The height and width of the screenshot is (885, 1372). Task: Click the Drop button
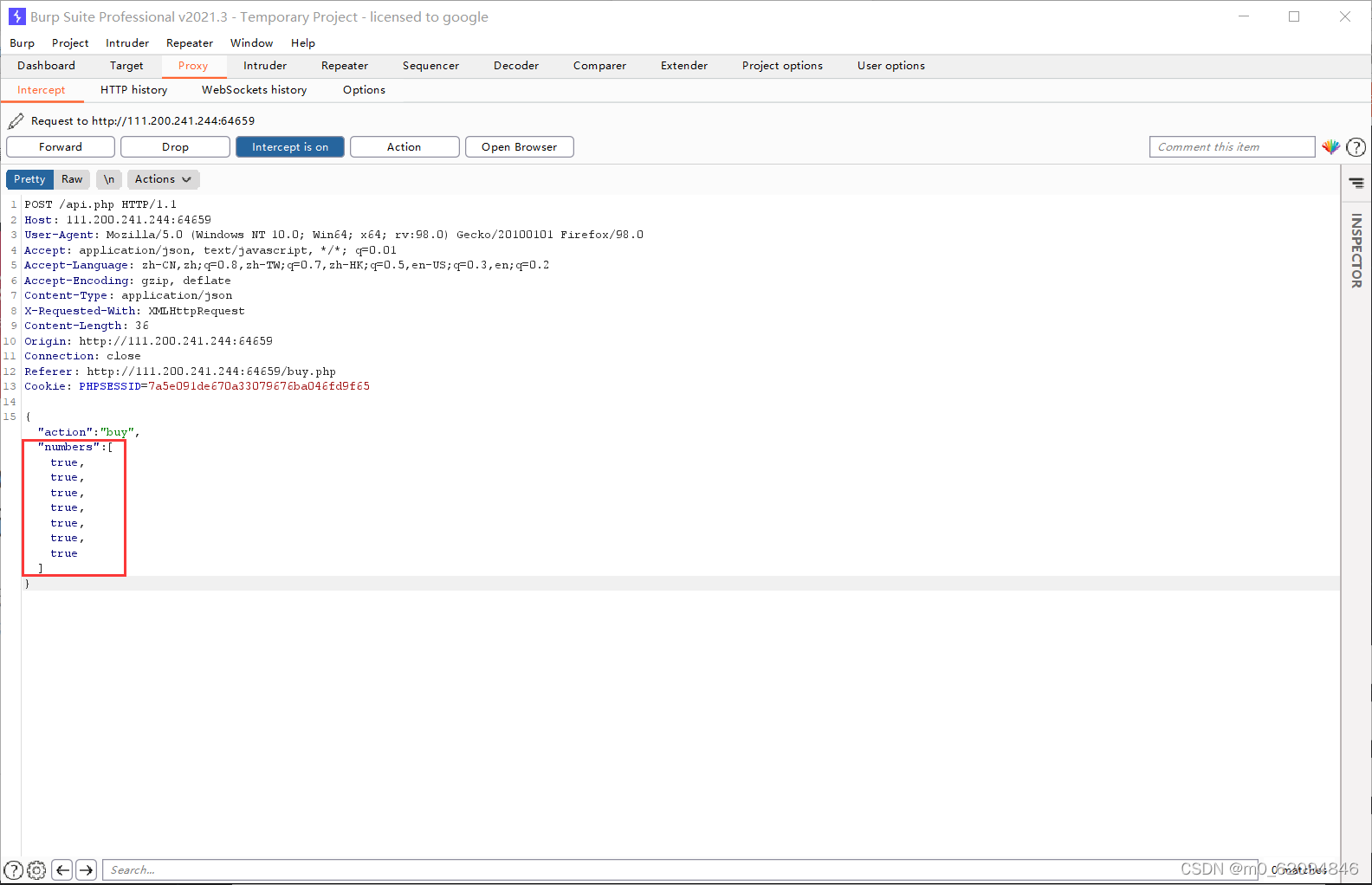click(x=175, y=147)
